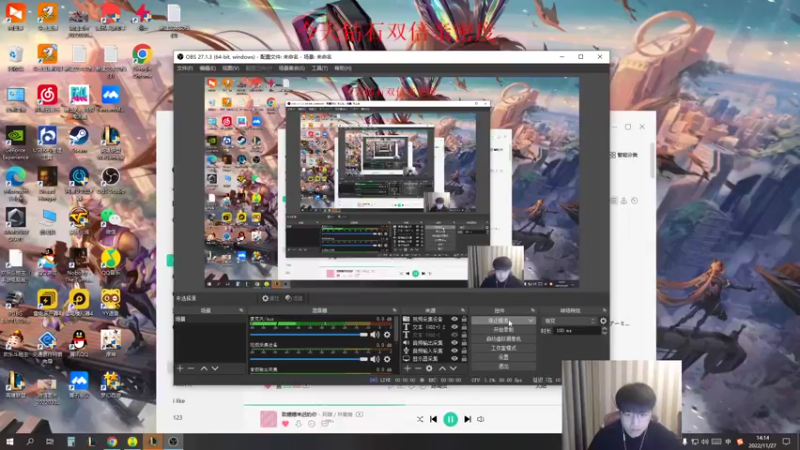The height and width of the screenshot is (450, 800).
Task: Open the WeChat desktop icon
Action: click(110, 221)
